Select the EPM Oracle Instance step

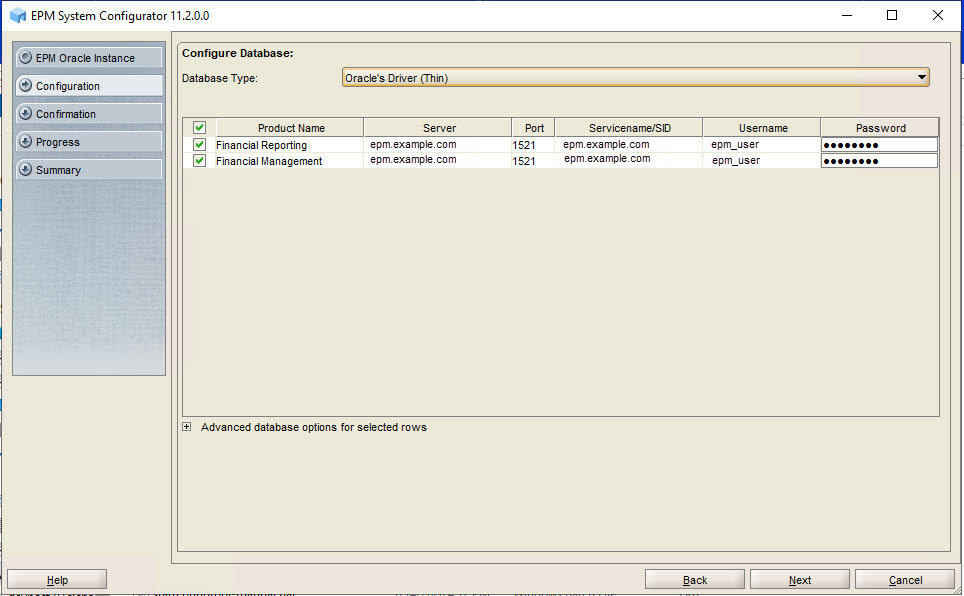tap(89, 57)
